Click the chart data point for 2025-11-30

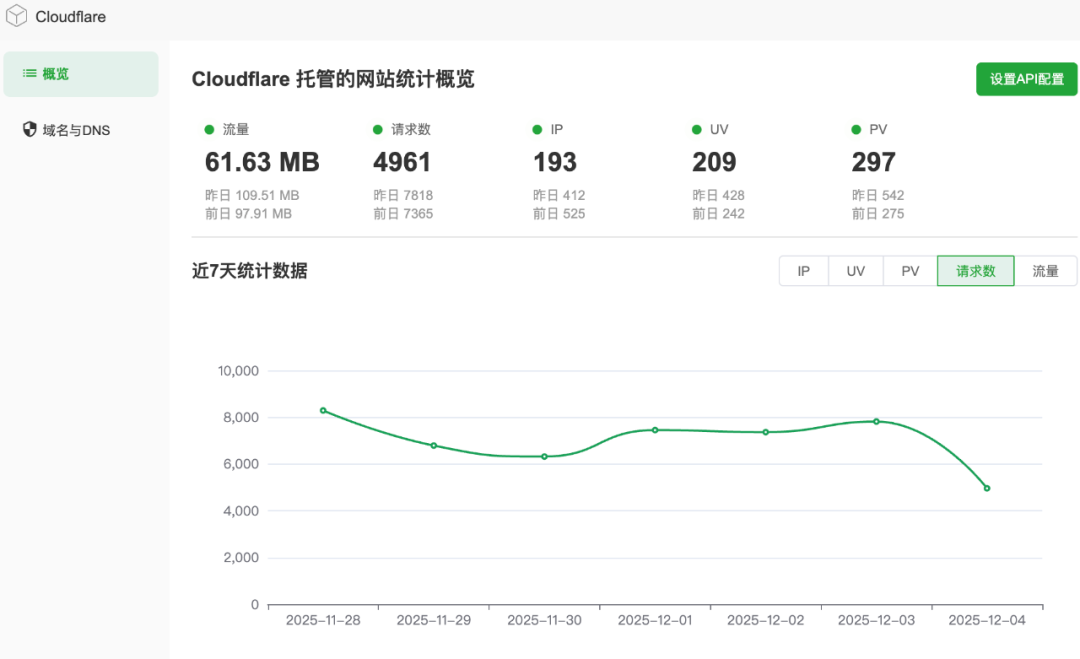click(x=544, y=457)
